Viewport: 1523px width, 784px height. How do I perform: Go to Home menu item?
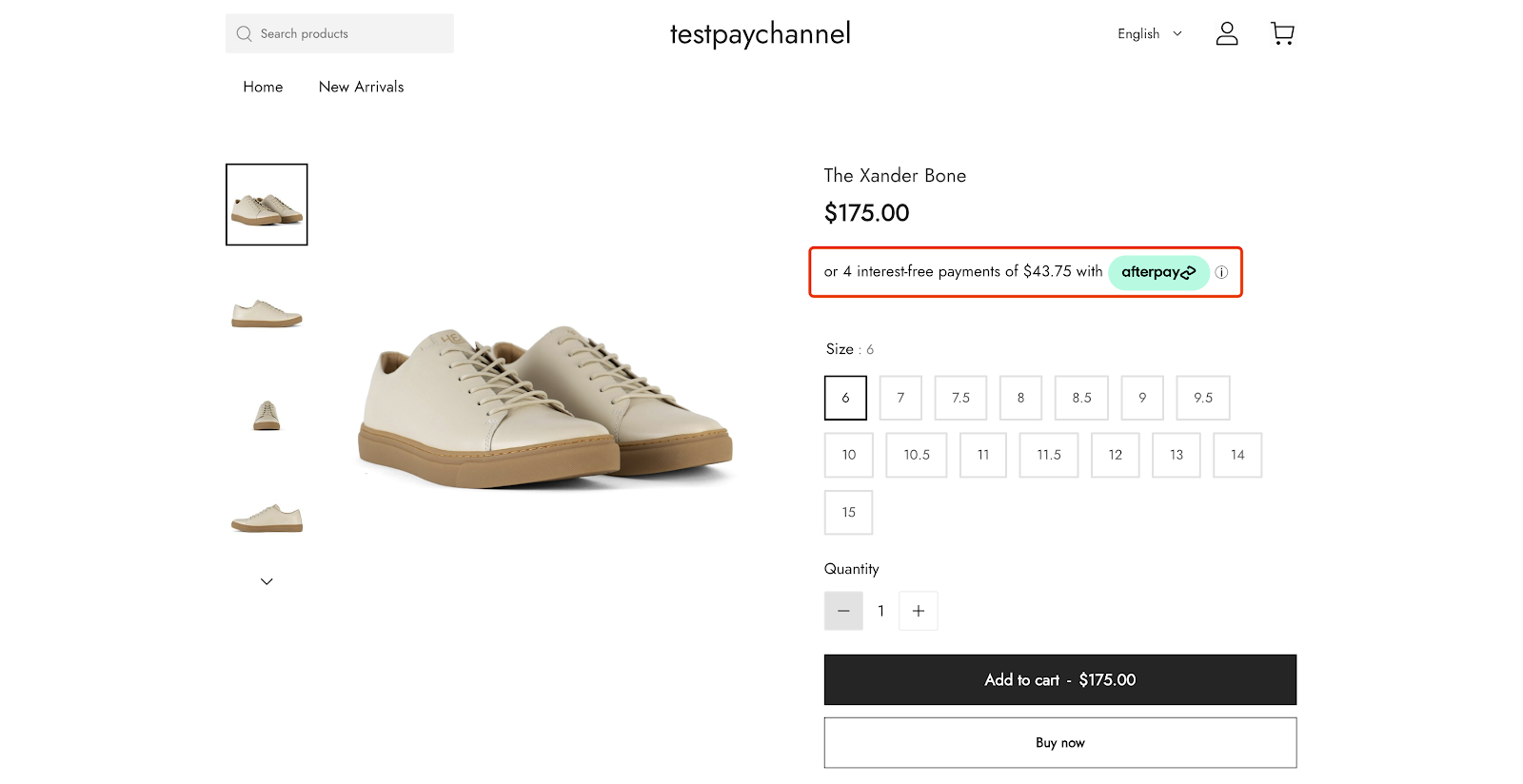(x=263, y=87)
